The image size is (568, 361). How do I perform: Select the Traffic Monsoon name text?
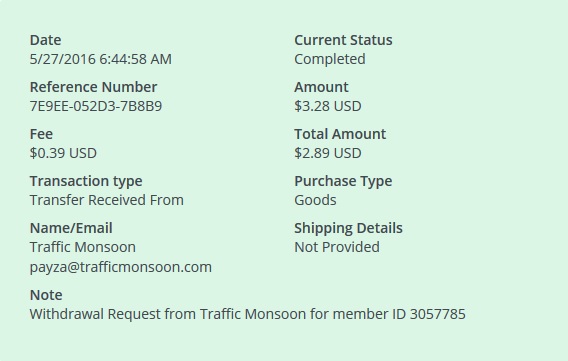tap(83, 247)
